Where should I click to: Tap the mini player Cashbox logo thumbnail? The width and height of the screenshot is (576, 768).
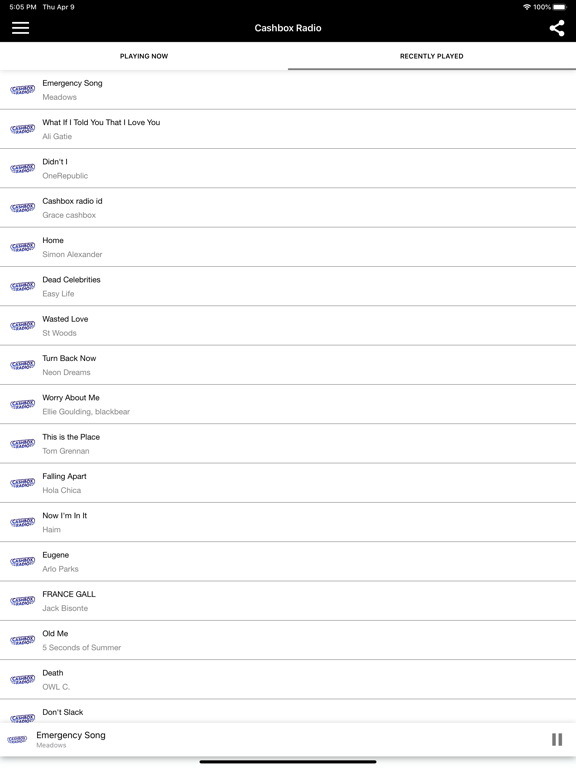(17, 739)
